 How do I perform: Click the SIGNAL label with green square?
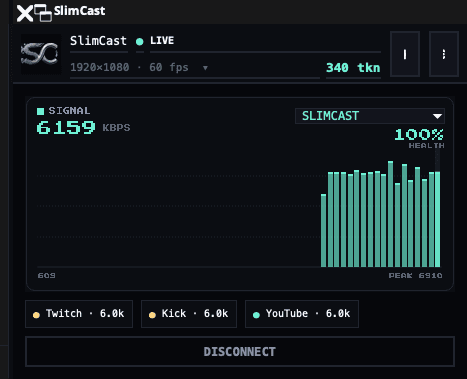point(63,111)
